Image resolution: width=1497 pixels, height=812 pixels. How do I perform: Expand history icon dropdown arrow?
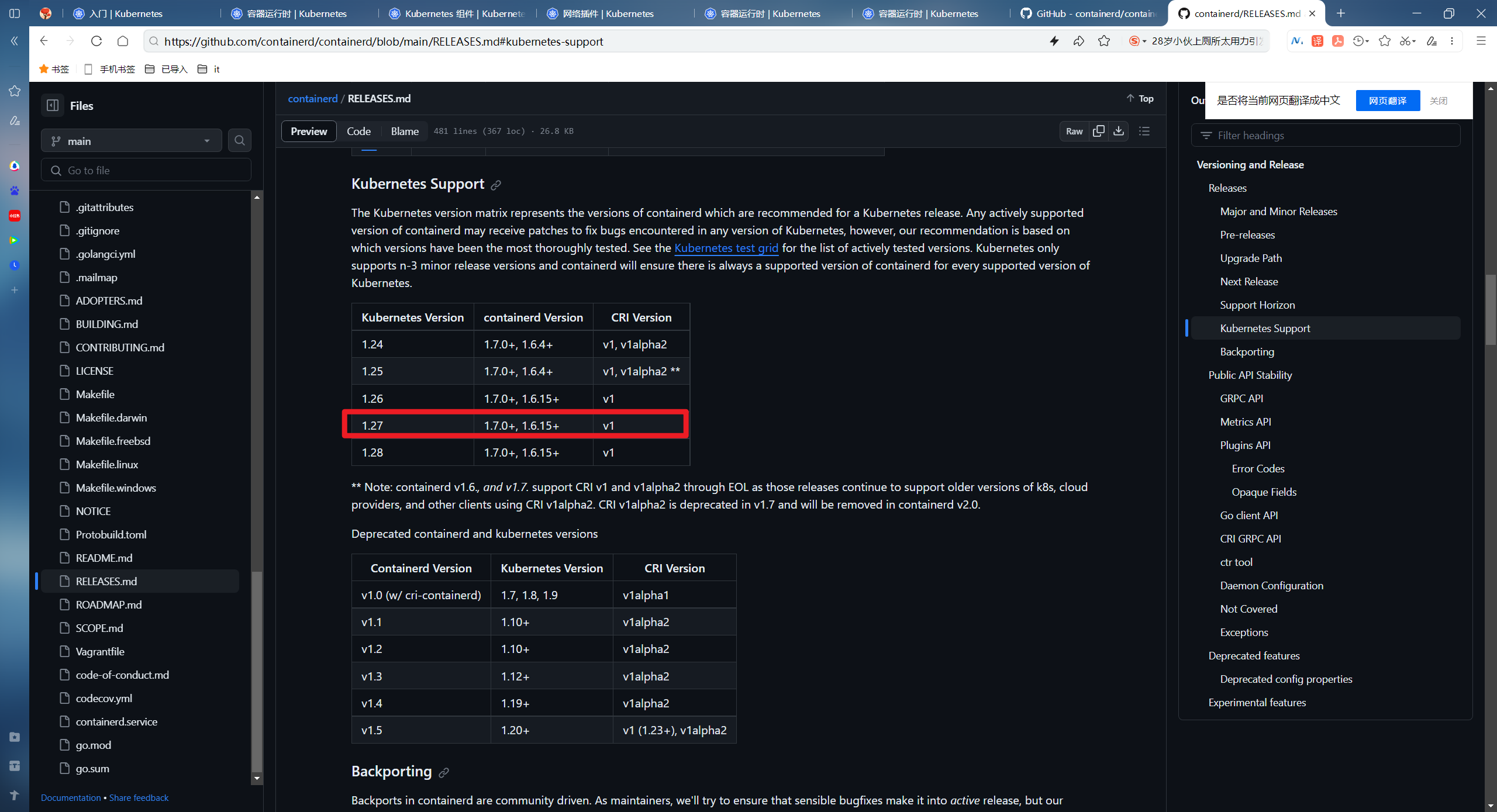coord(1367,41)
